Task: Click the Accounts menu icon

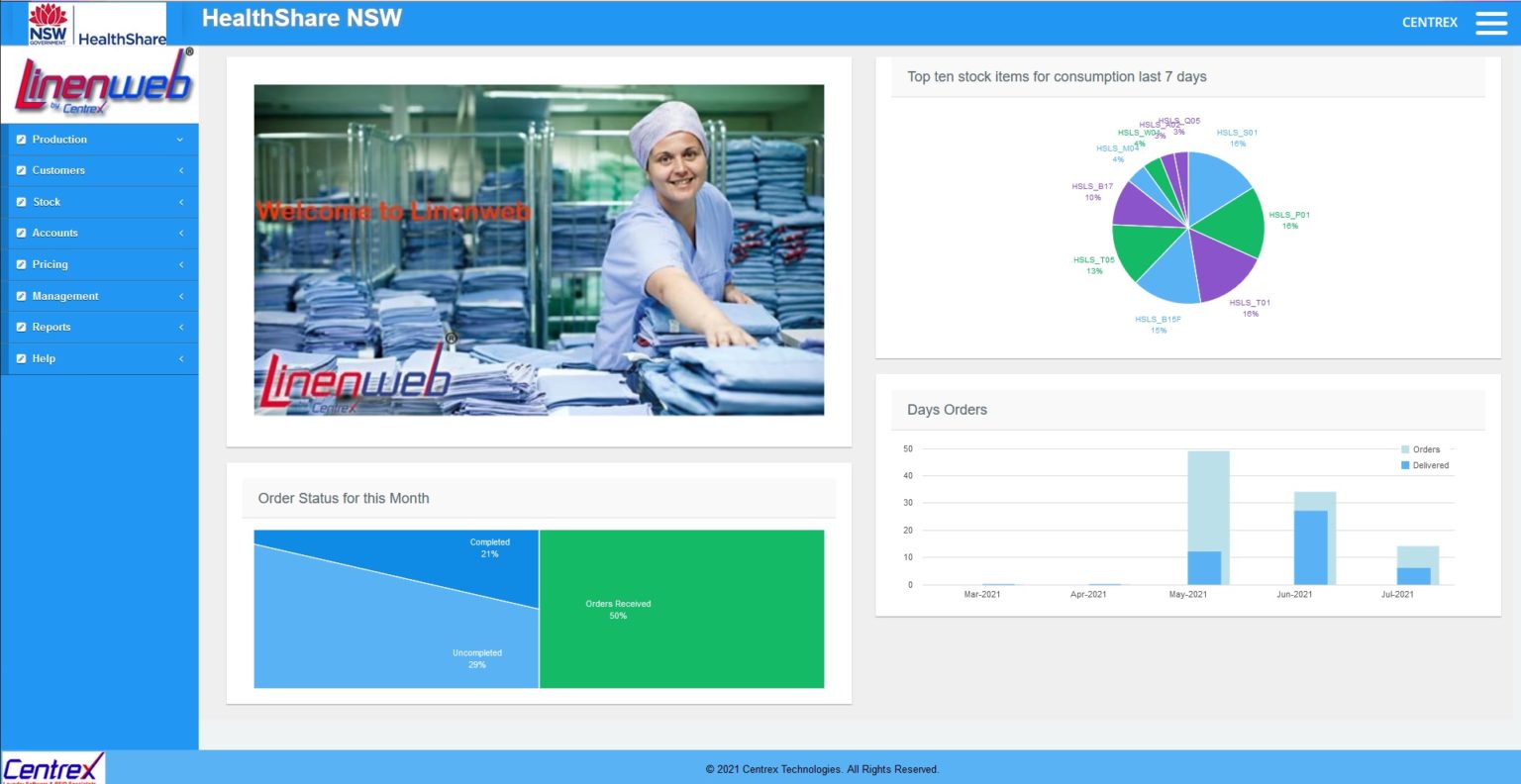Action: click(x=20, y=233)
